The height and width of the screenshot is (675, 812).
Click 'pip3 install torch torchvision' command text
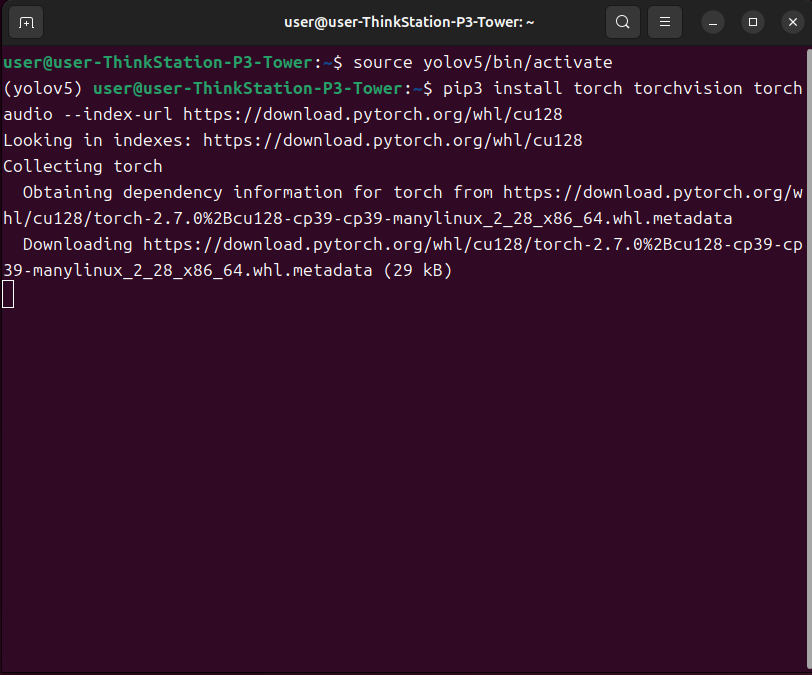(x=592, y=89)
